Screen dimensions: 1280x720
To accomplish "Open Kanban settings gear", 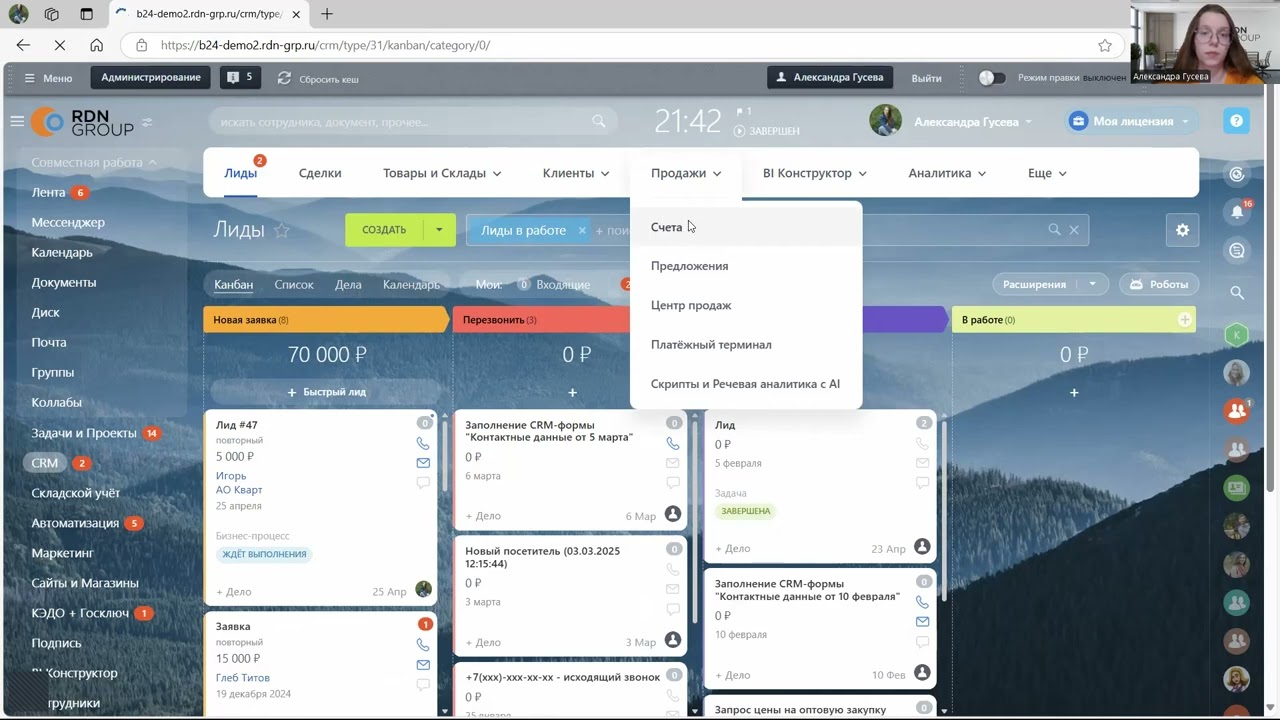I will click(x=1182, y=230).
